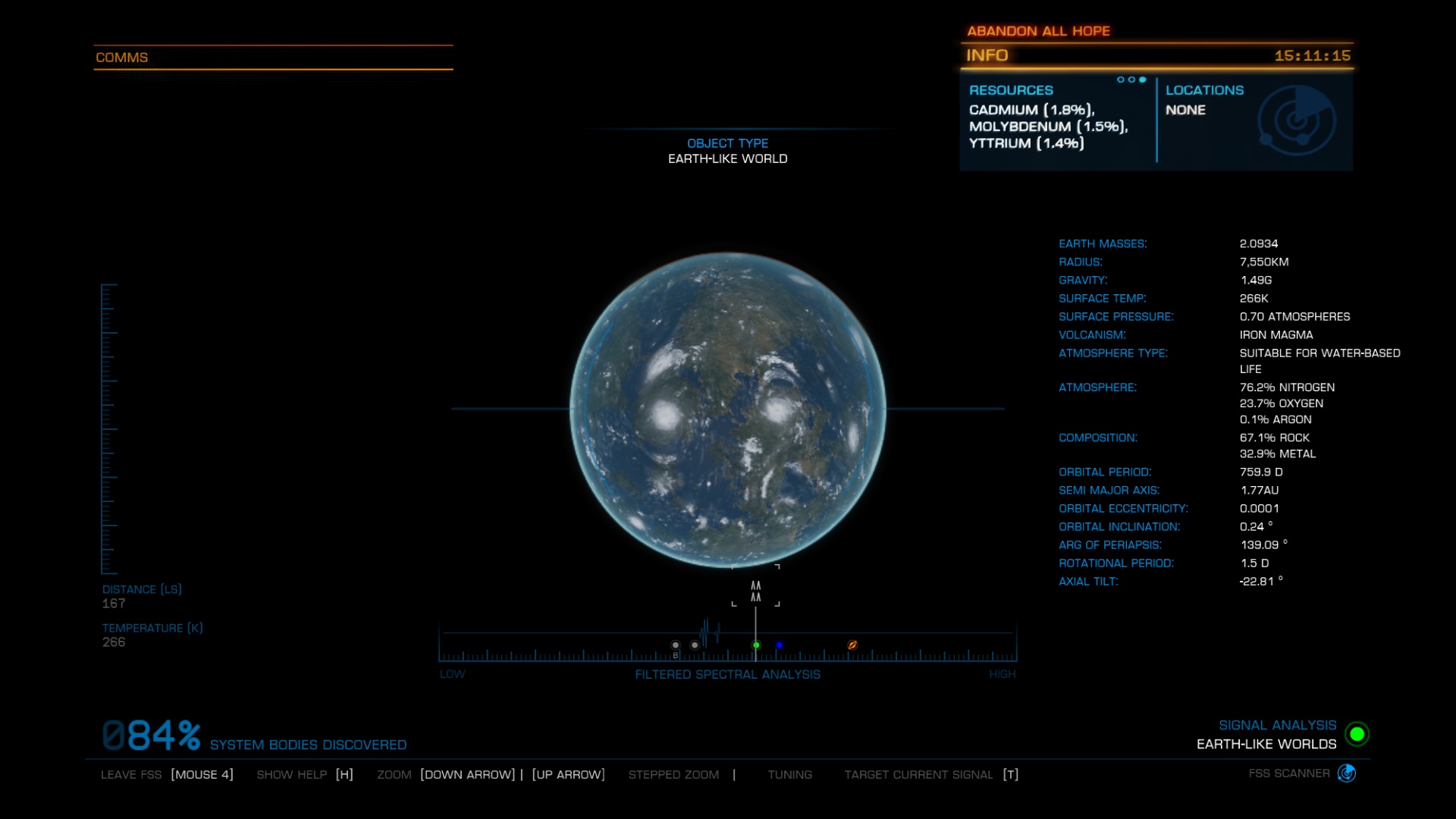The image size is (1456, 819).
Task: Click STEPPED ZOOM control hint
Action: pos(682,774)
